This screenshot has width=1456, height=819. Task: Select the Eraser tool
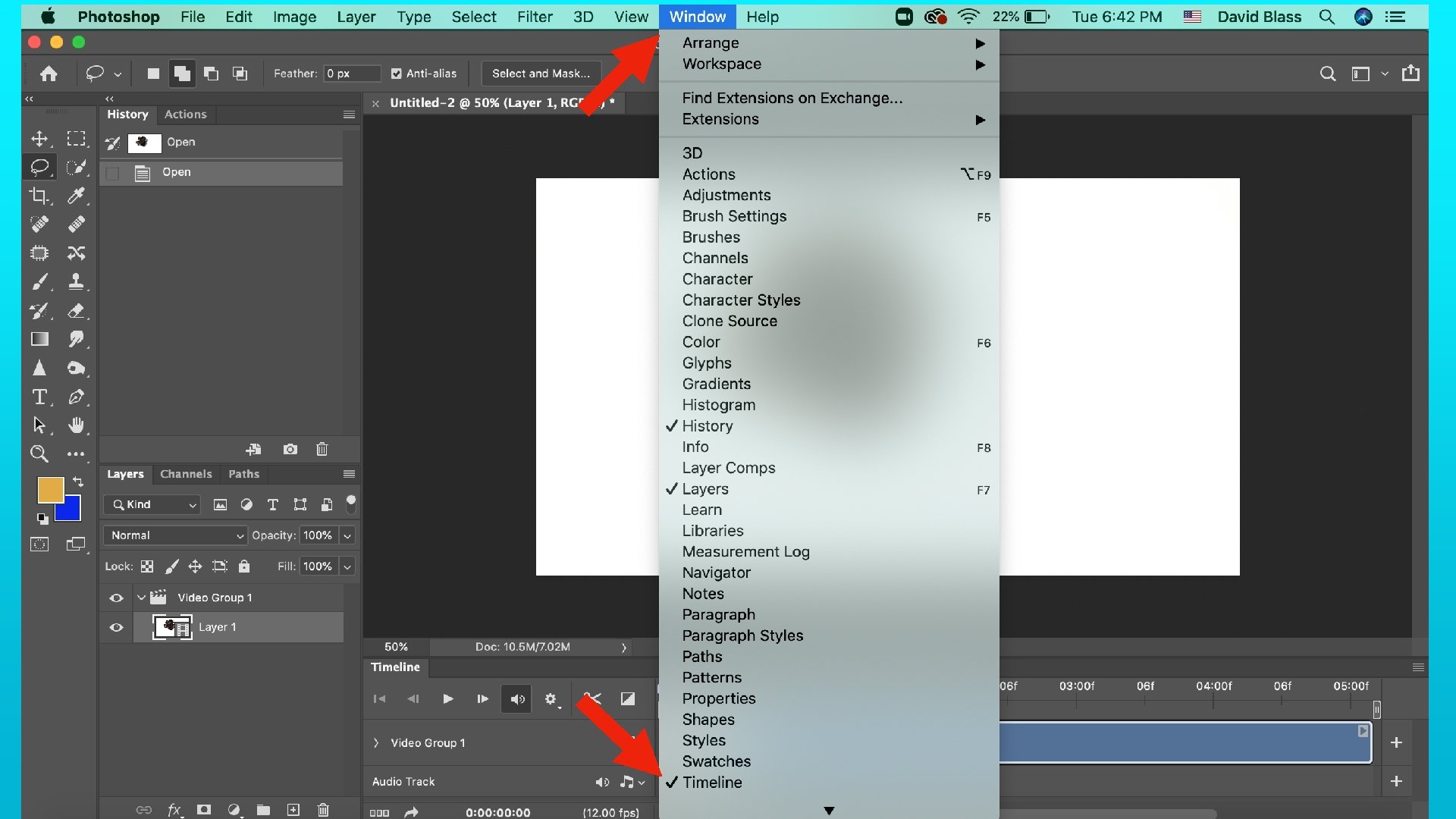(x=76, y=311)
